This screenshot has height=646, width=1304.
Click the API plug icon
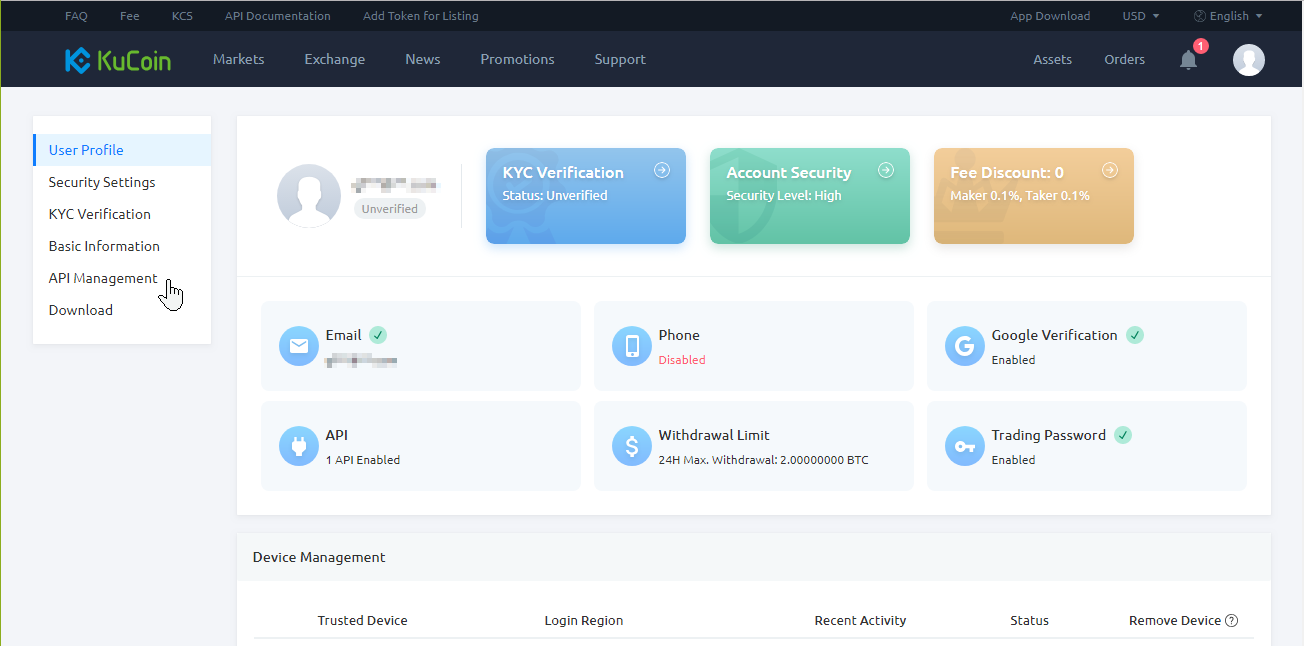298,446
